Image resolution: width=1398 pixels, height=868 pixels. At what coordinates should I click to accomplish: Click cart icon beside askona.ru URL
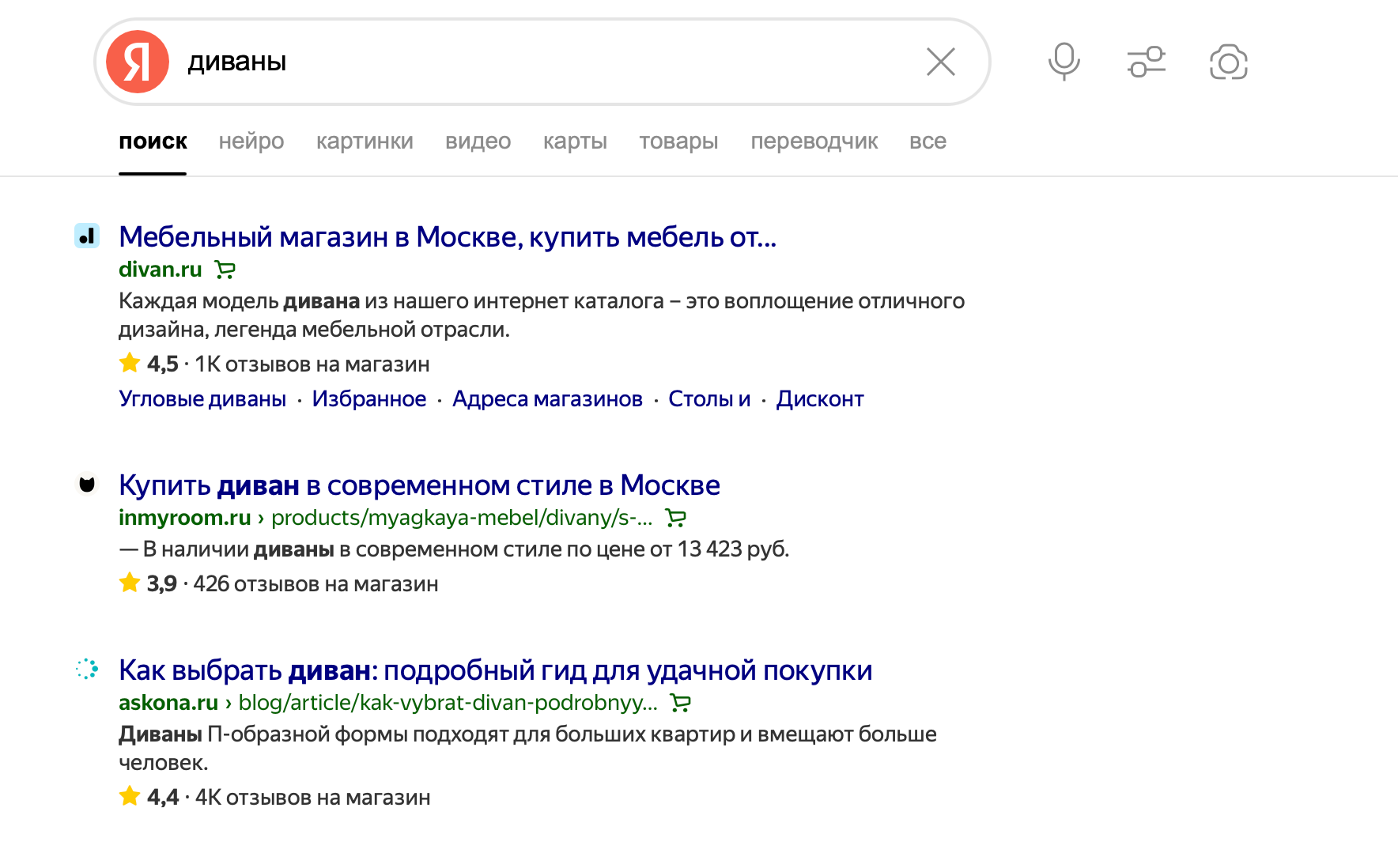click(680, 703)
